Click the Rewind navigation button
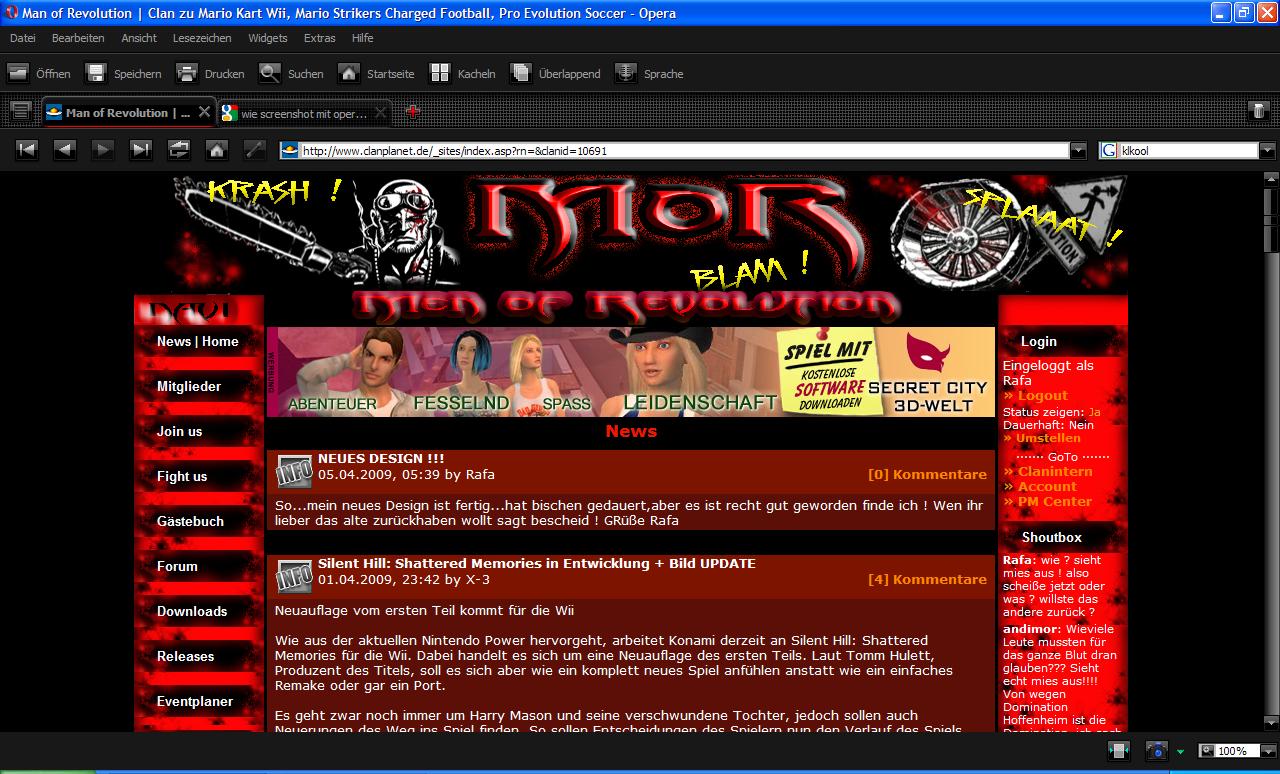Screen dimensions: 1280x774 point(27,150)
